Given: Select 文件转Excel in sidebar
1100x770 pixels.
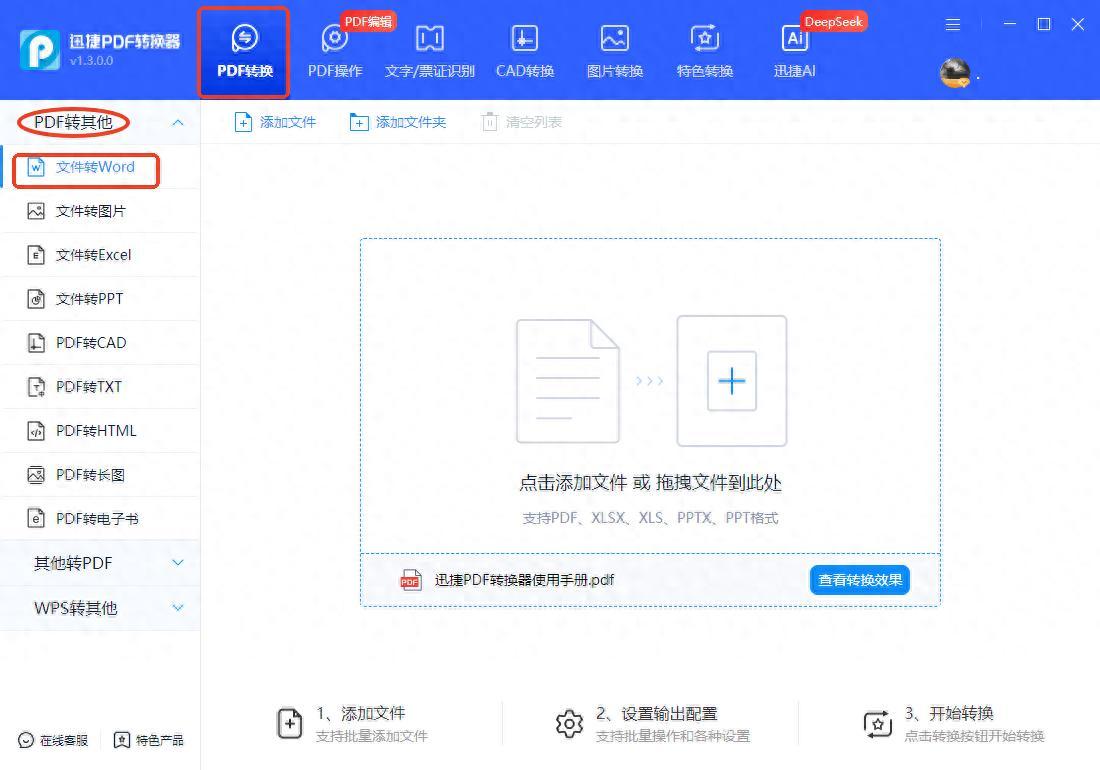Looking at the screenshot, I should [93, 255].
